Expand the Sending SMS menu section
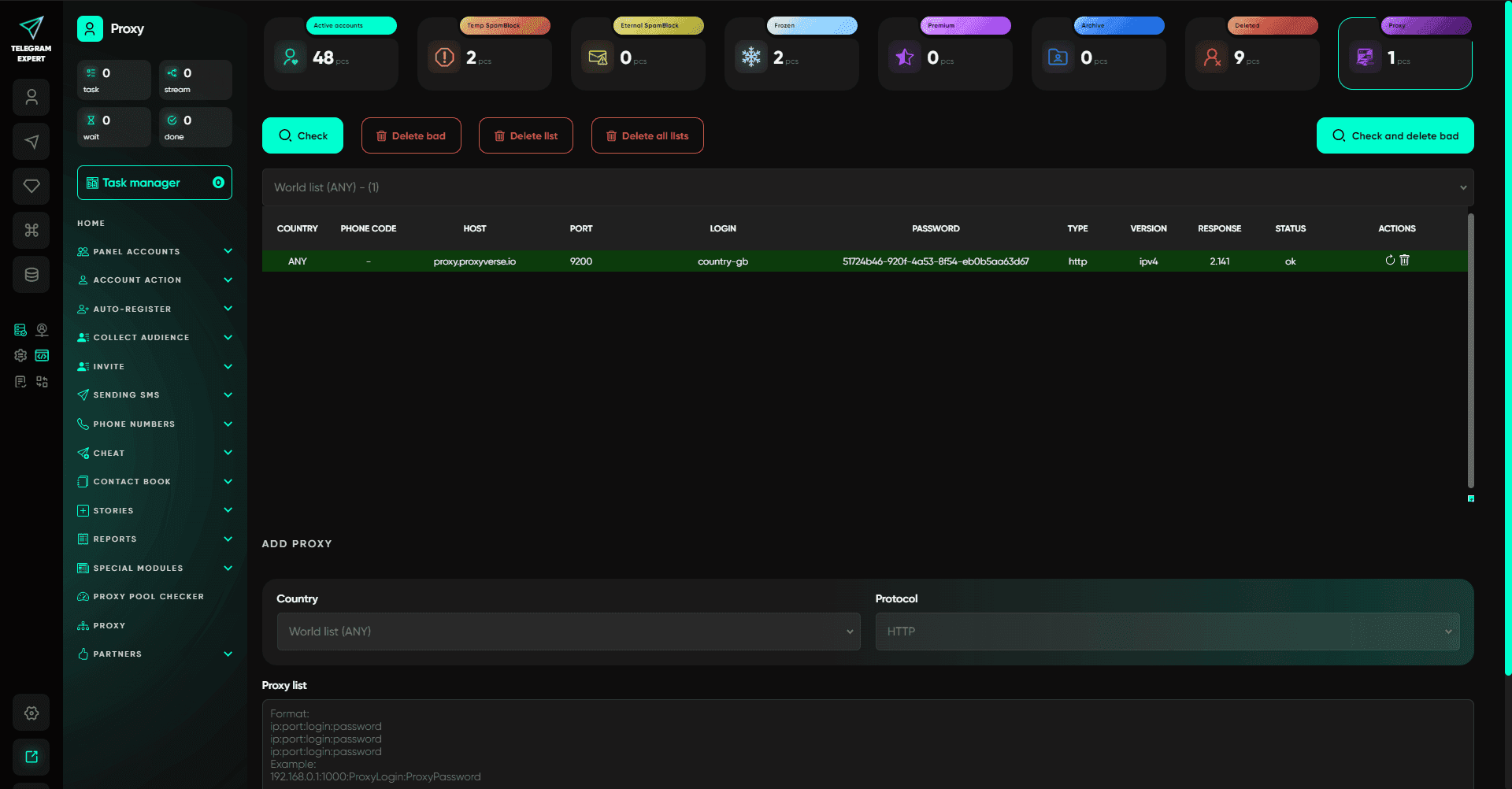The image size is (1512, 789). pyautogui.click(x=154, y=395)
